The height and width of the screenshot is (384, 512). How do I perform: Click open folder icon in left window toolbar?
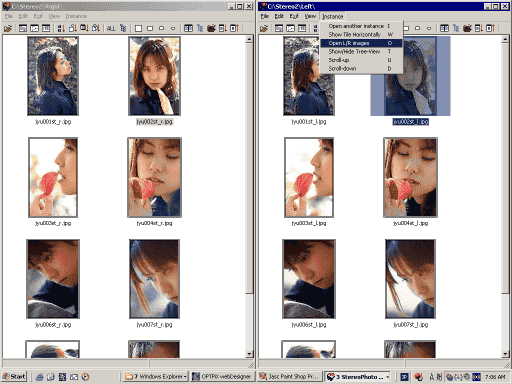[8, 28]
